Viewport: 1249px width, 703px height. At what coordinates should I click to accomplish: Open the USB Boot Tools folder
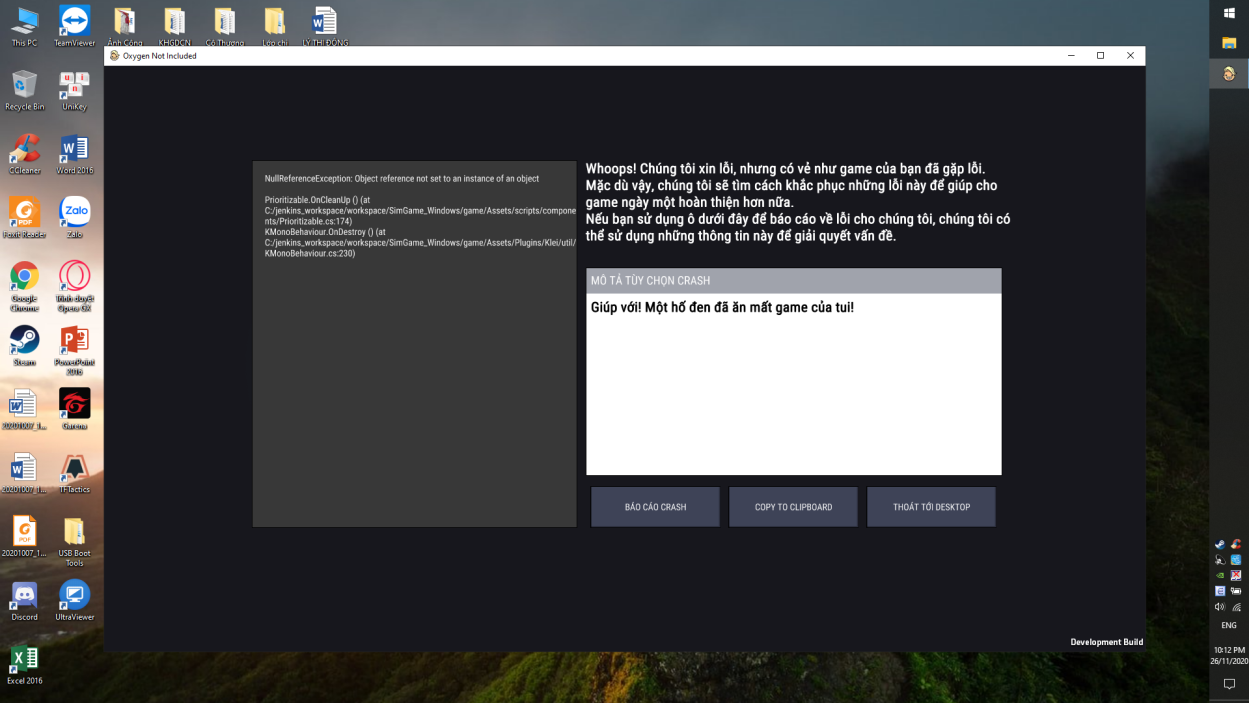(75, 542)
